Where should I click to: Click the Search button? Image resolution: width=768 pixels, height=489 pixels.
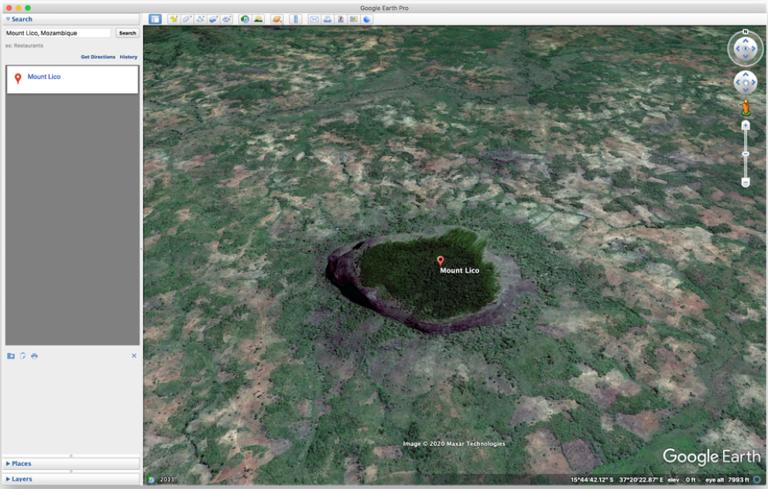click(x=127, y=33)
